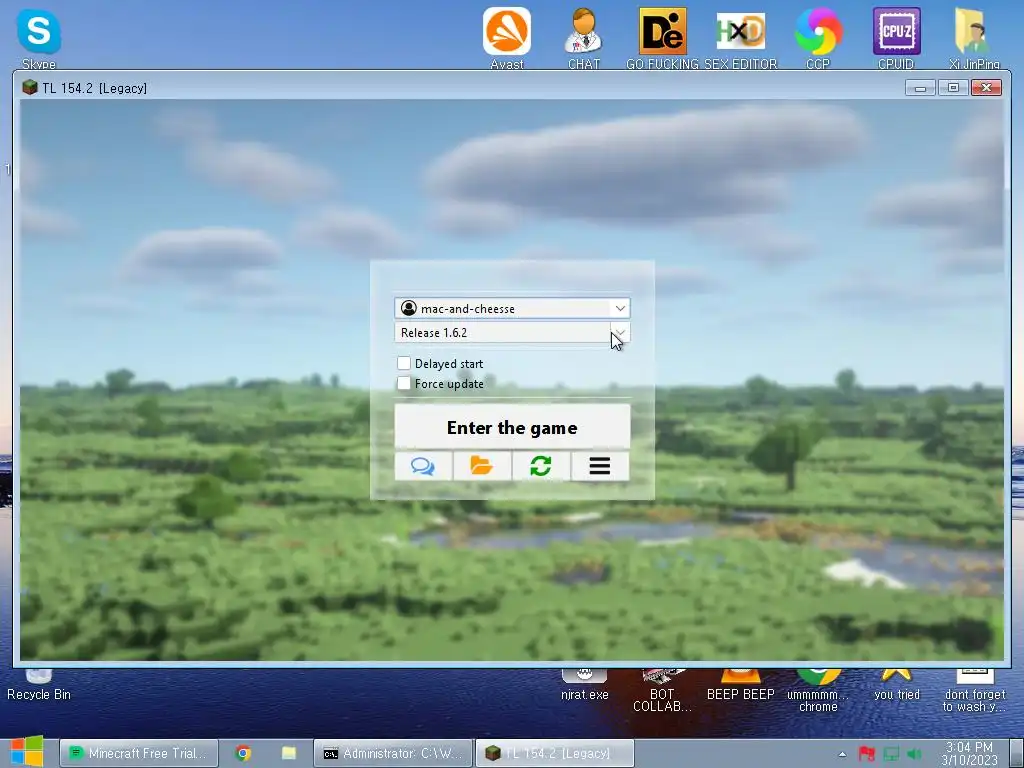Select the ummmmm chrome desktop icon
Image resolution: width=1024 pixels, height=768 pixels.
[x=818, y=690]
